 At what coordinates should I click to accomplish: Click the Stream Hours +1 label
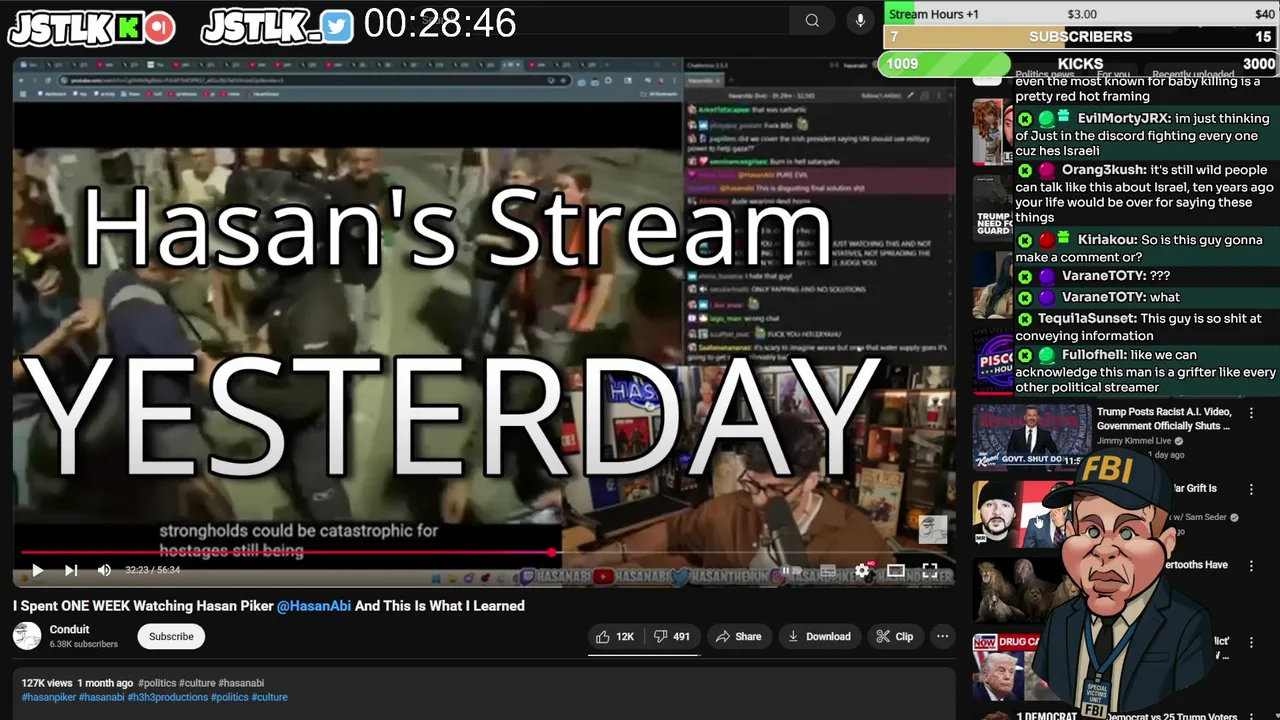pyautogui.click(x=934, y=14)
